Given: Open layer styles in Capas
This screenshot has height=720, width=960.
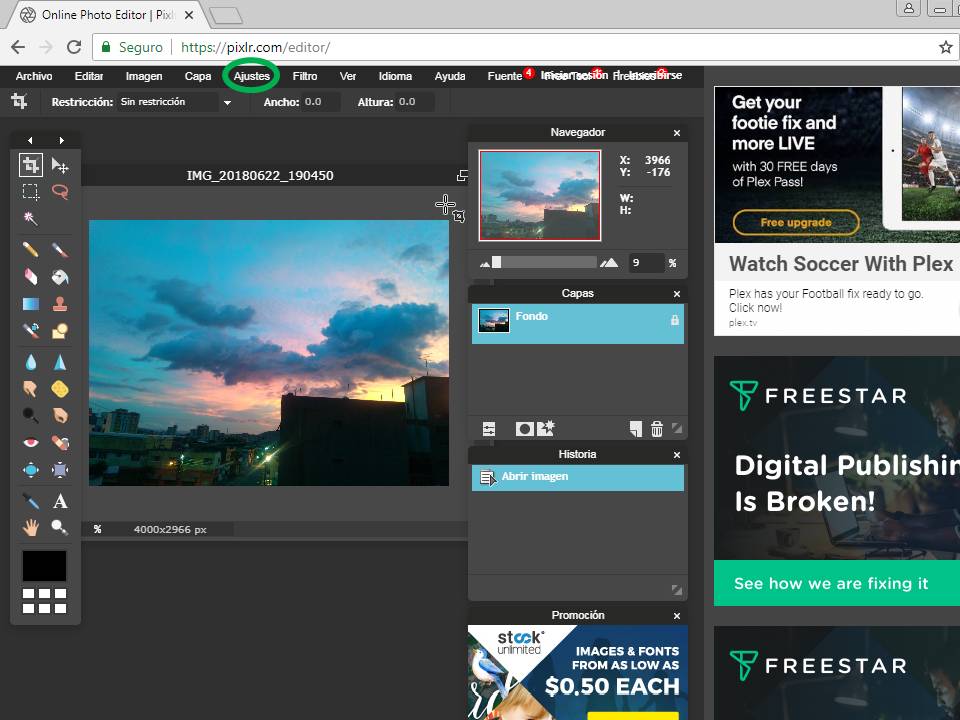Looking at the screenshot, I should tap(545, 429).
